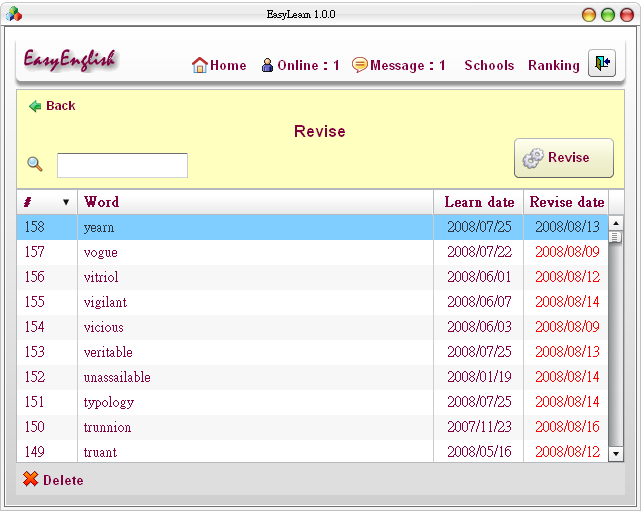Sort by the Learn date column header
Image resolution: width=641 pixels, height=511 pixels.
[x=479, y=202]
